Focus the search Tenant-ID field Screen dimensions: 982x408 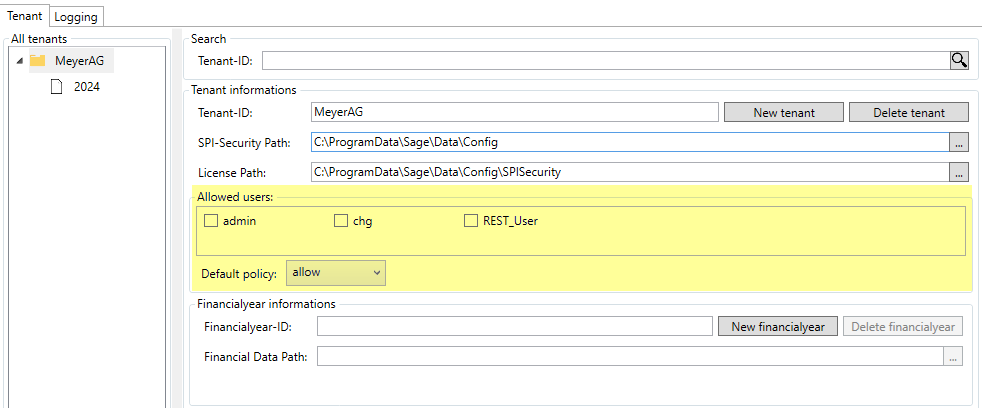coord(604,61)
